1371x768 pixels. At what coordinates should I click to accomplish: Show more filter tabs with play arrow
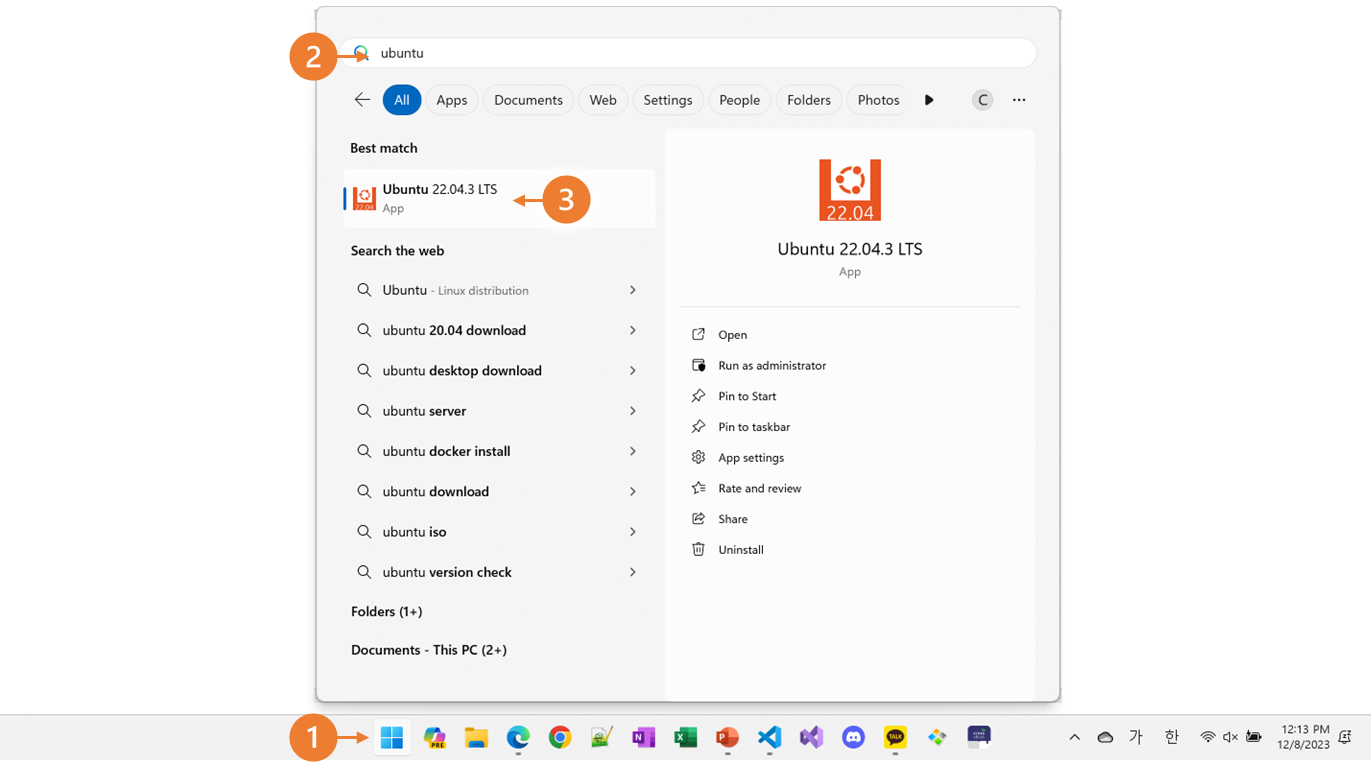pyautogui.click(x=929, y=100)
